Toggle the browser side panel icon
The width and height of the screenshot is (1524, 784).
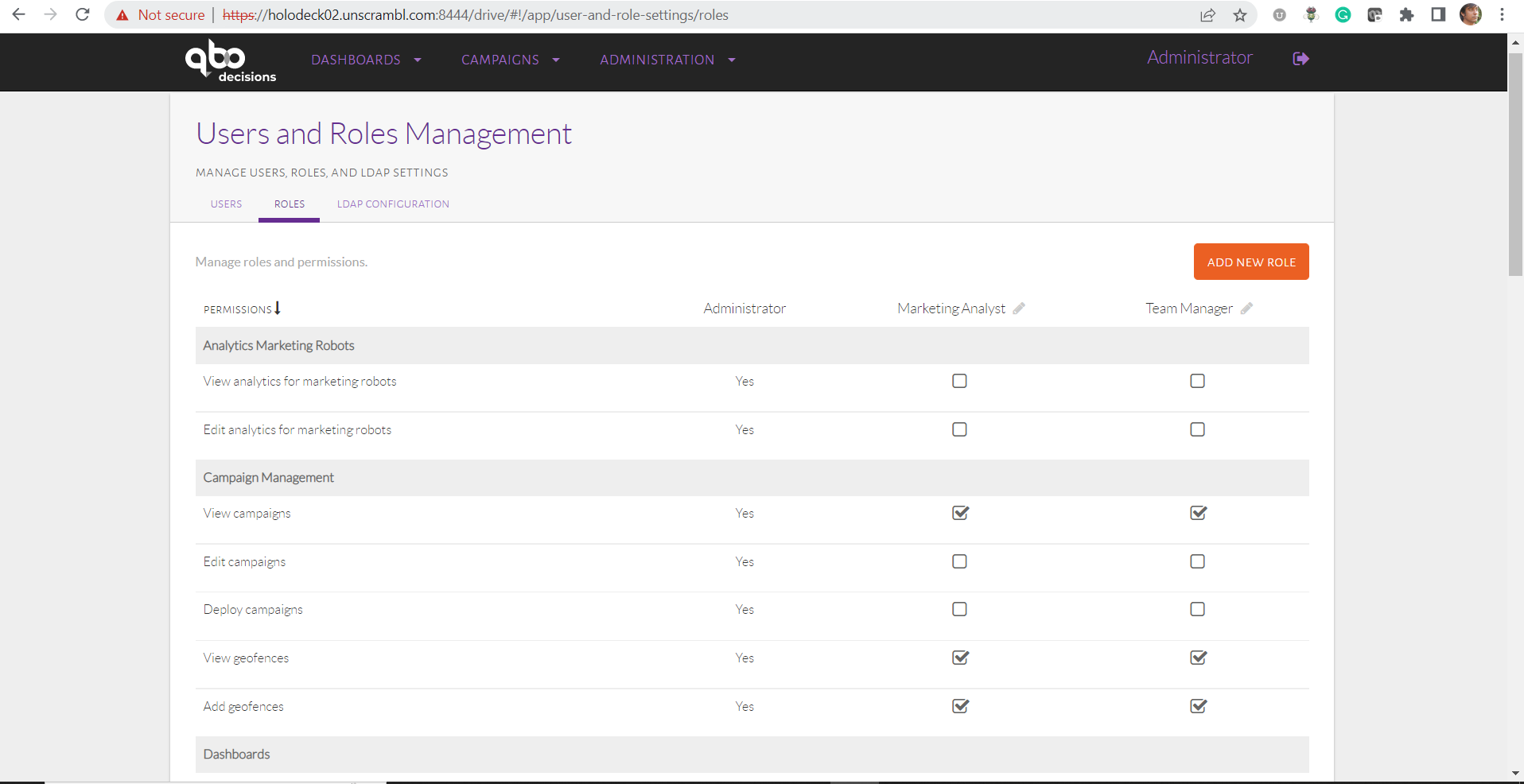pyautogui.click(x=1438, y=15)
